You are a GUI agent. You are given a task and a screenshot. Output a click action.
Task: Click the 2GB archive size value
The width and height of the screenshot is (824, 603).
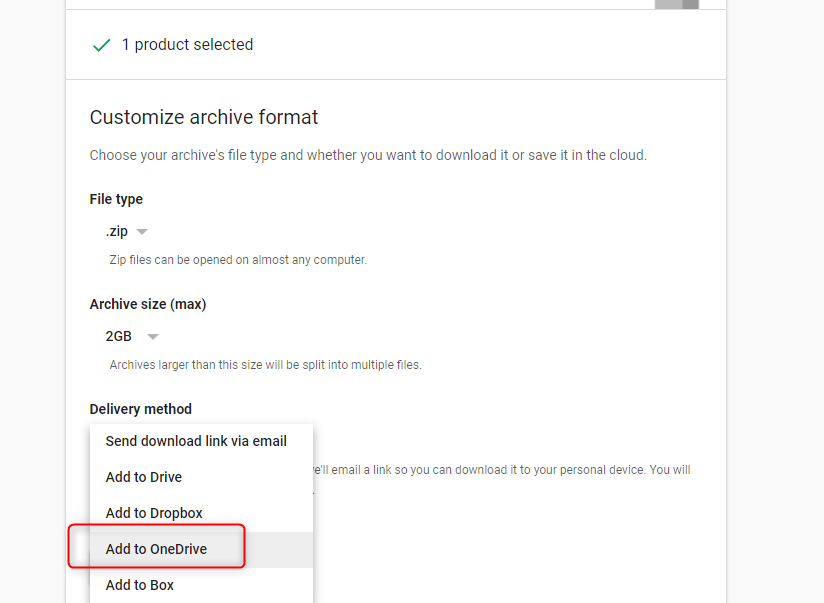point(119,336)
